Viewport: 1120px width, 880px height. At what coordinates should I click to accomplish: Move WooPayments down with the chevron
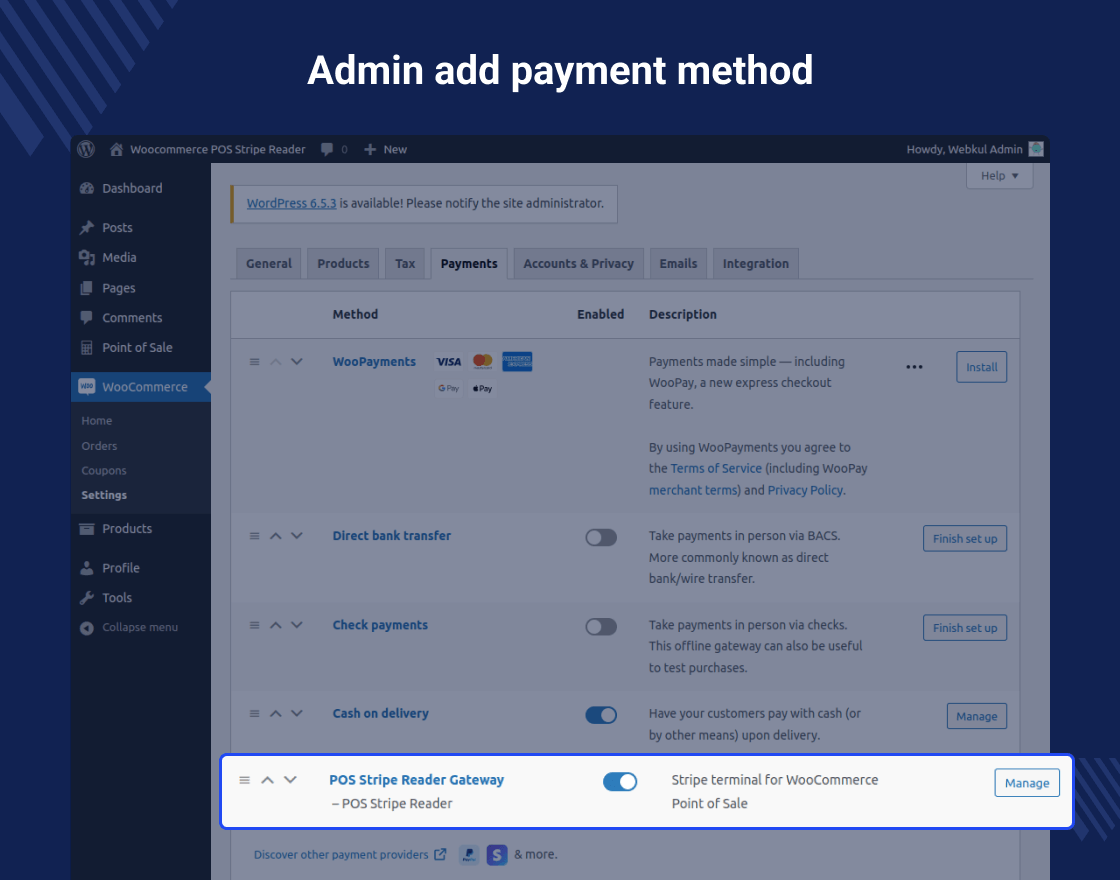pyautogui.click(x=297, y=361)
